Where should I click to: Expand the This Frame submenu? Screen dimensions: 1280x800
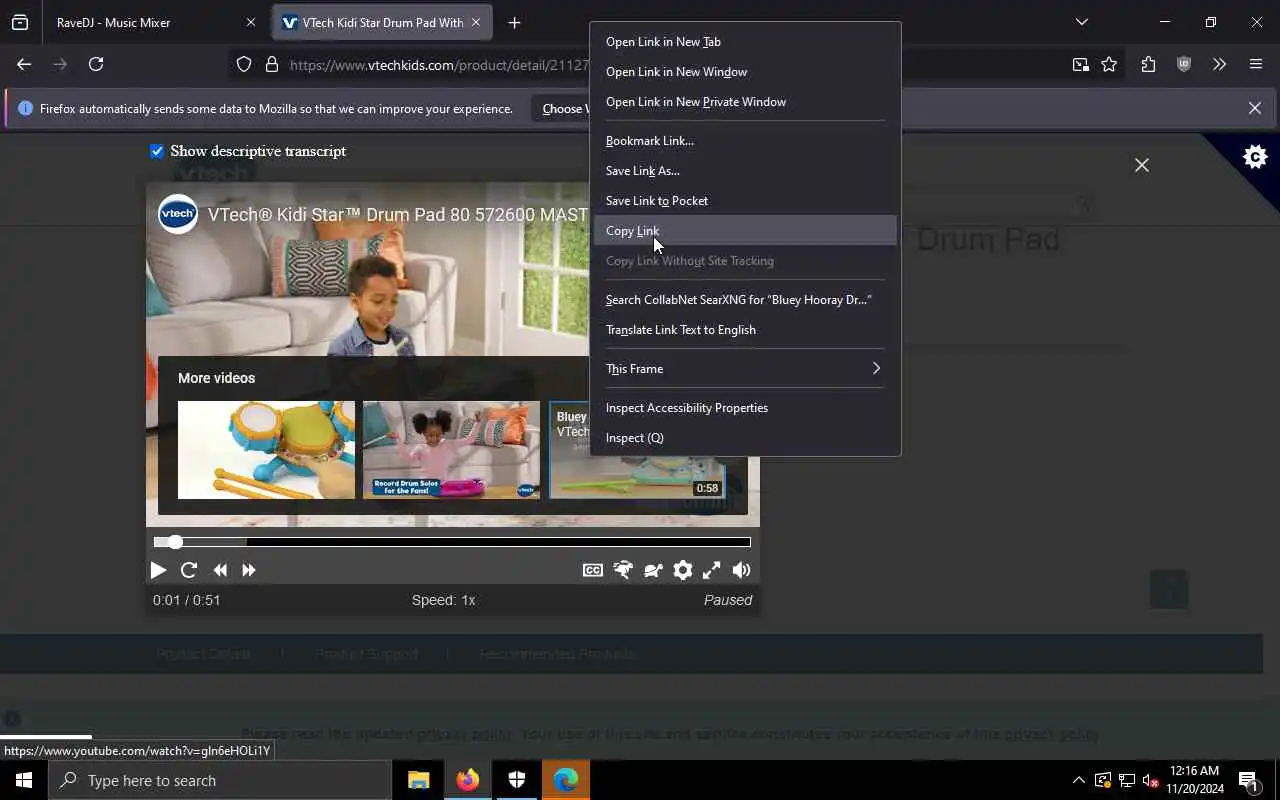click(x=745, y=369)
